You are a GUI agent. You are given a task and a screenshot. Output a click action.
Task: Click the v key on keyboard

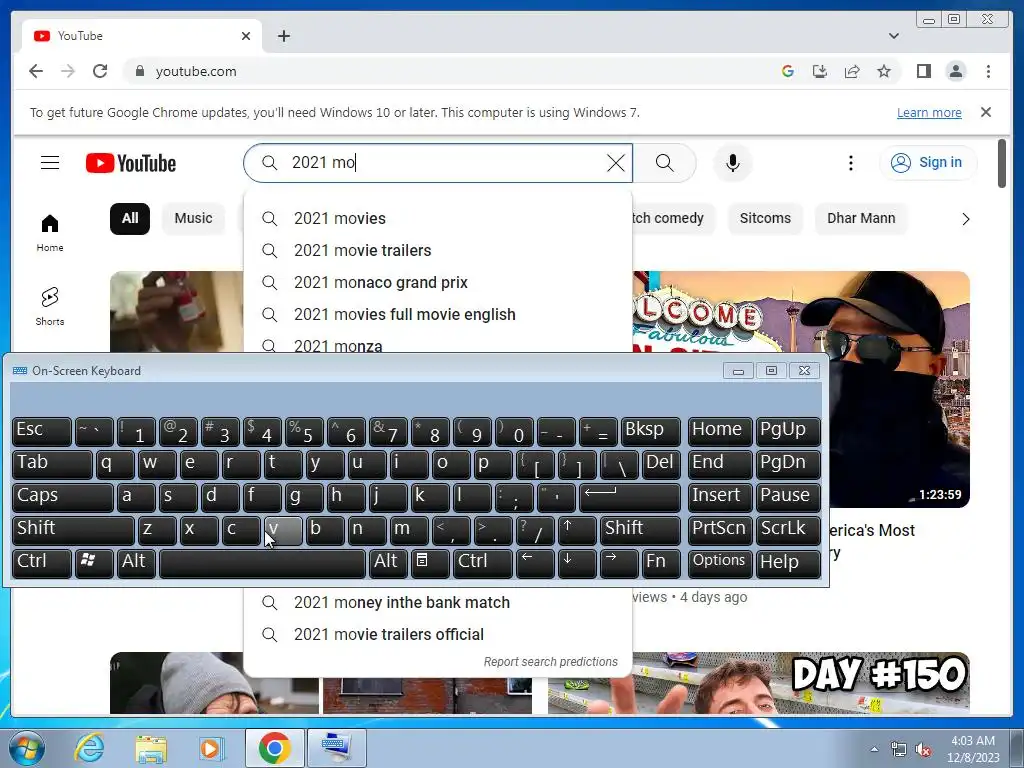tap(283, 529)
